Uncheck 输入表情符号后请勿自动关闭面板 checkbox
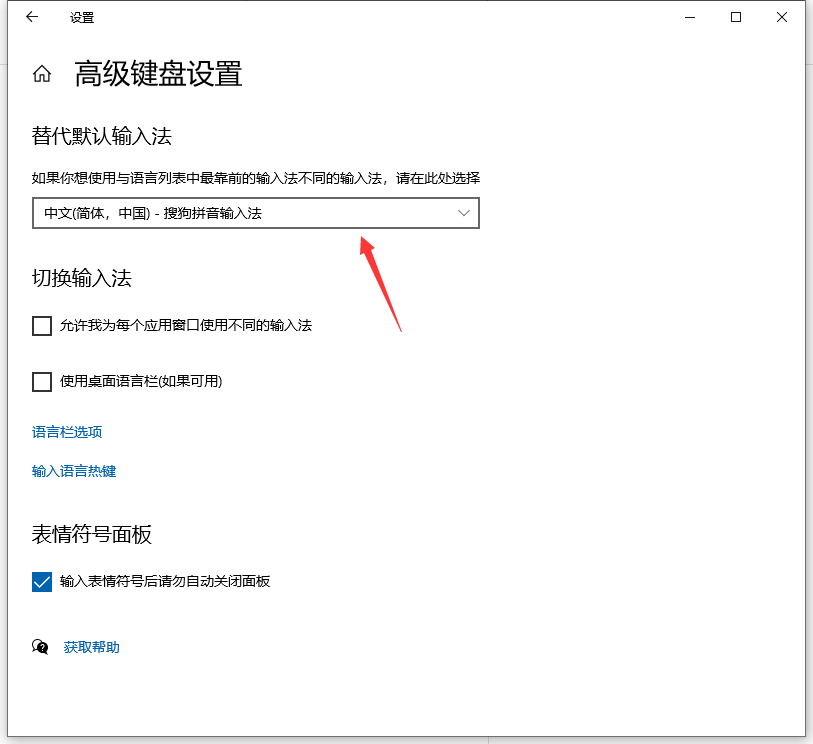This screenshot has width=813, height=744. (x=42, y=582)
